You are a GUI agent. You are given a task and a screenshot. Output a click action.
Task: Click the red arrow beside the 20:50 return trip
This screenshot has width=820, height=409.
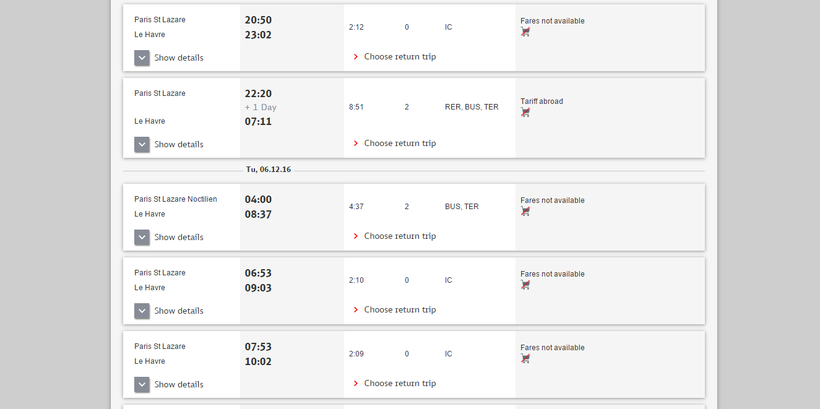(356, 57)
